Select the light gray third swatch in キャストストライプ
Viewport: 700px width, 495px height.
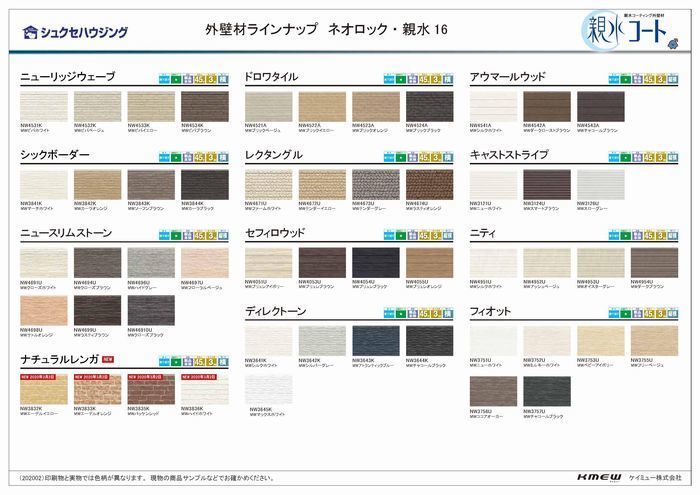pos(600,185)
